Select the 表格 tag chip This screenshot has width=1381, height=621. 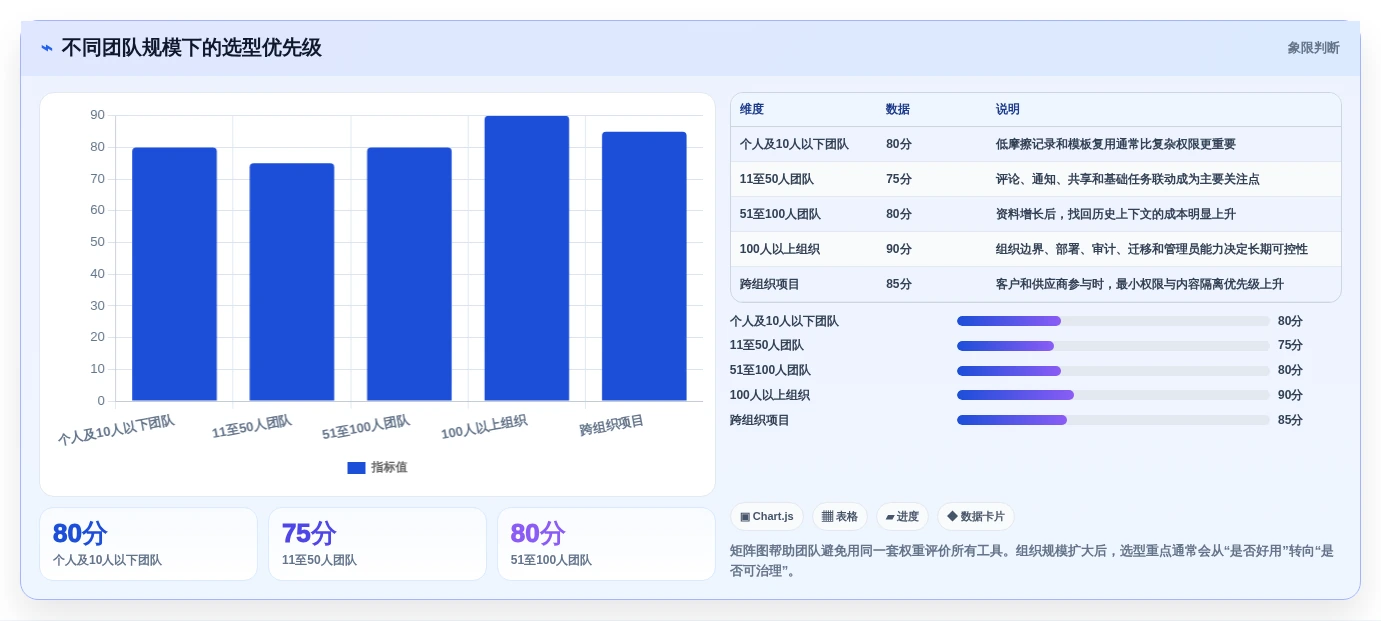840,516
